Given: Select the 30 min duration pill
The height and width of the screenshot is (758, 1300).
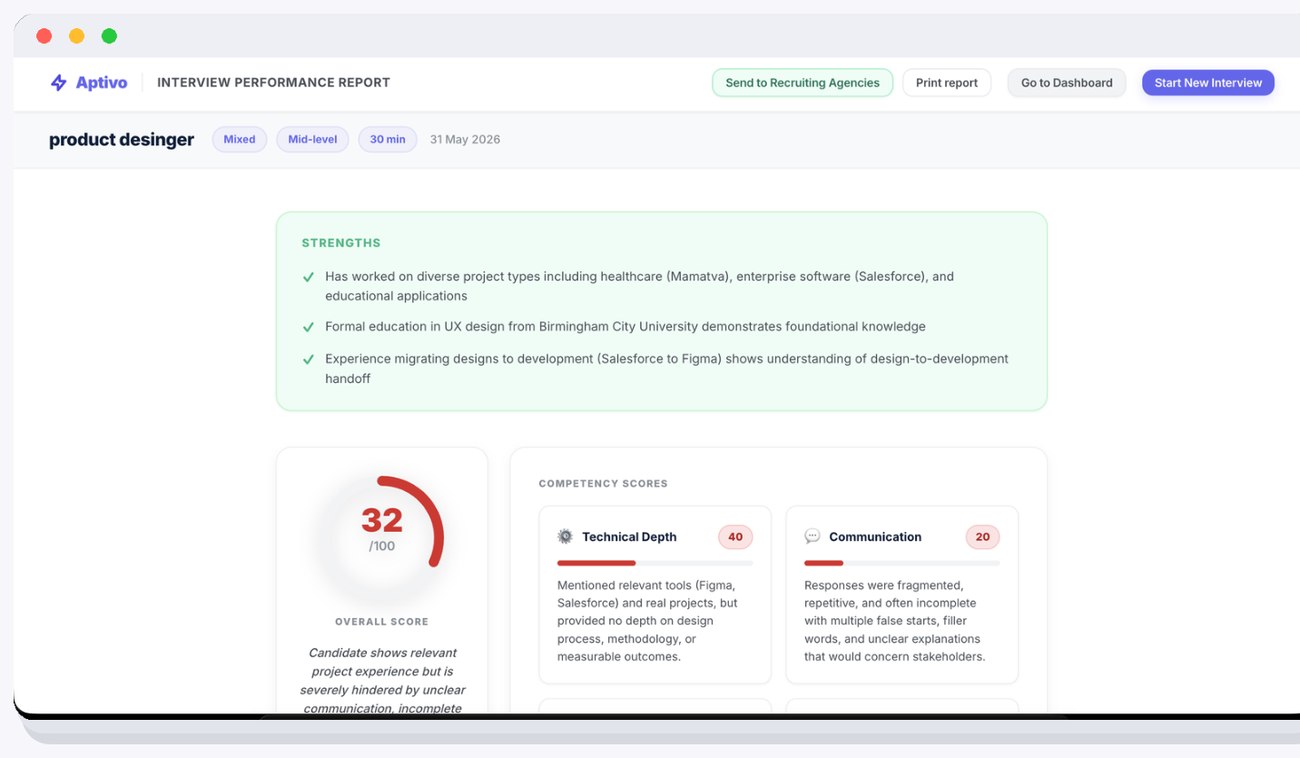Looking at the screenshot, I should pos(387,140).
